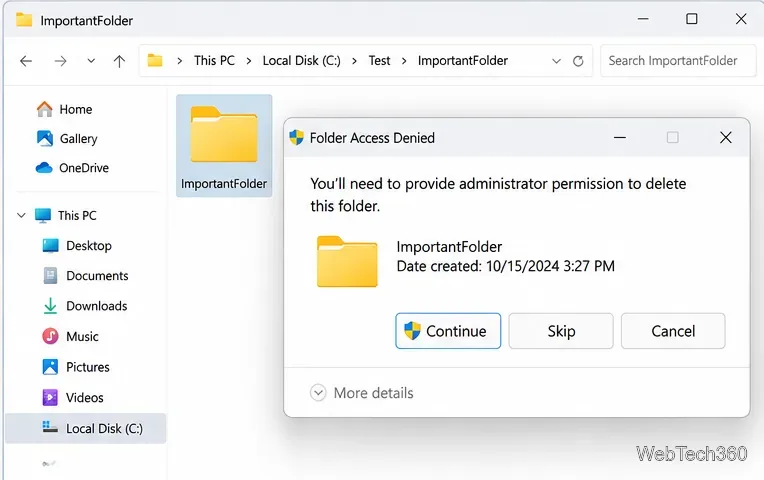Click the folder icon in address bar
This screenshot has height=480, width=764.
click(155, 60)
